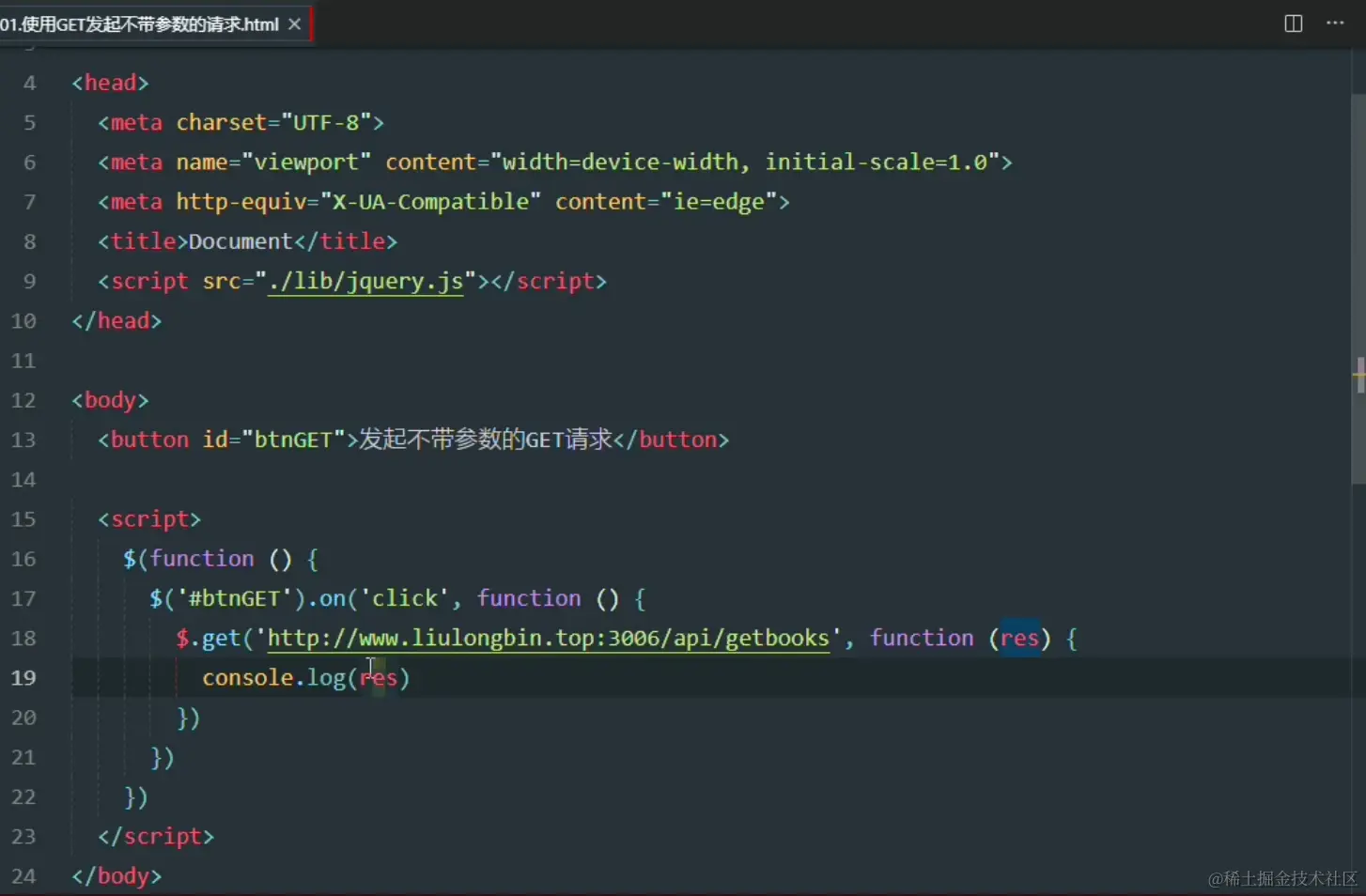Click the button label 发起不带参数的GET请求
Image resolution: width=1366 pixels, height=896 pixels.
(487, 440)
